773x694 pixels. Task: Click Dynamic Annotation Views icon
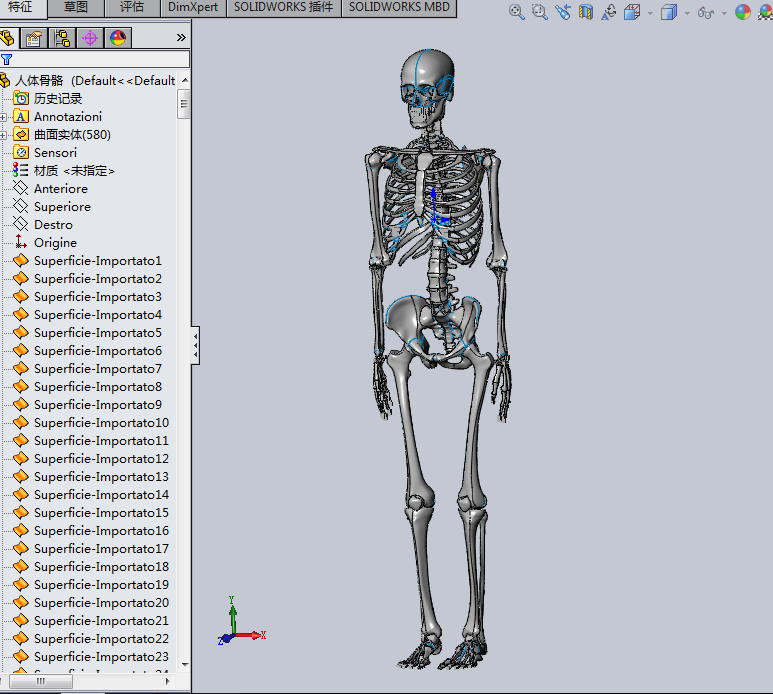[x=609, y=12]
